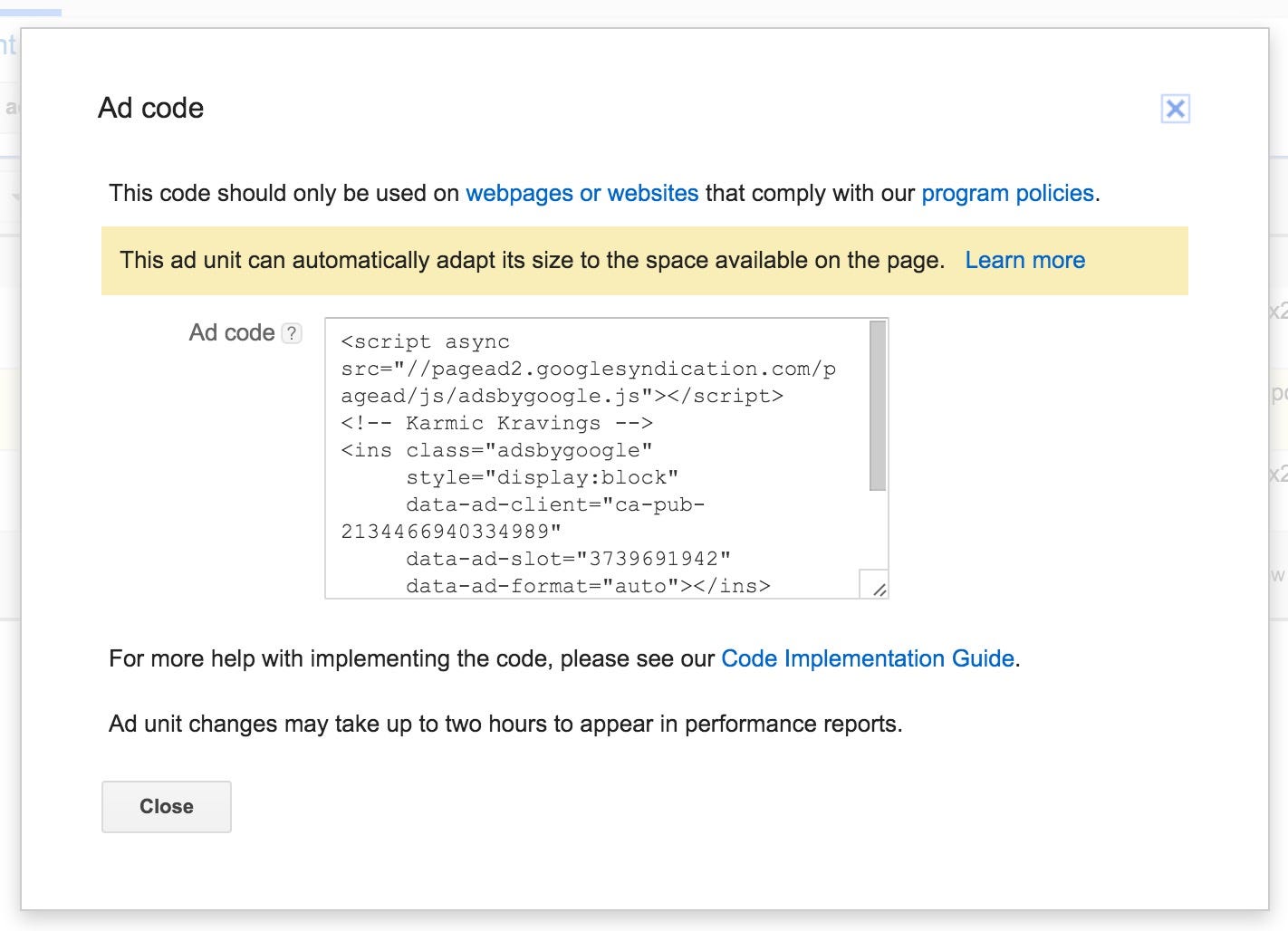Viewport: 1288px width, 931px height.
Task: Click the style display:block code line
Action: pyautogui.click(x=542, y=477)
